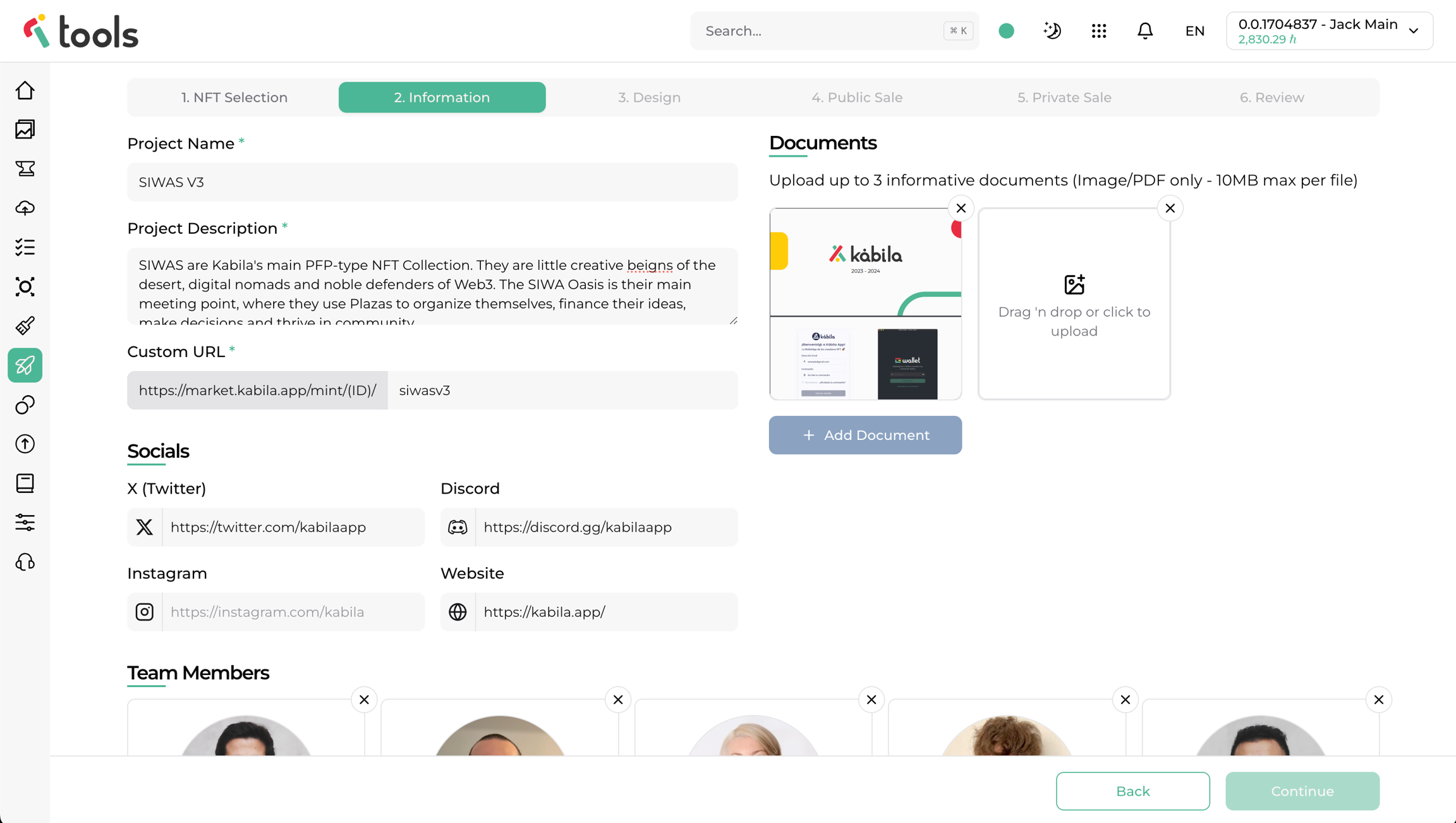Screen dimensions: 1456x823
Task: Click the green network status indicator
Action: pyautogui.click(x=1007, y=31)
